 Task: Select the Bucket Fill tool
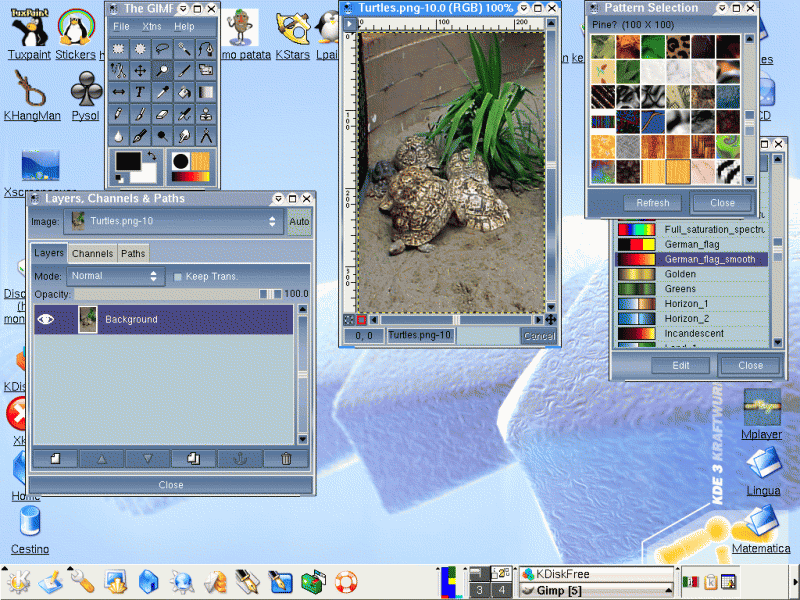click(184, 93)
